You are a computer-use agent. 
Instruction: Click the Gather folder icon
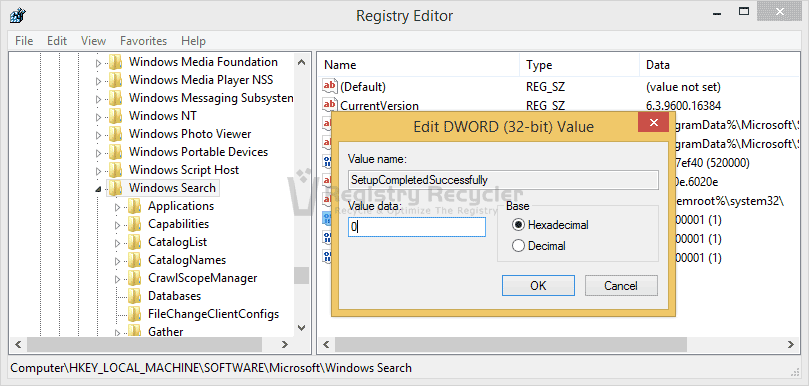click(135, 331)
